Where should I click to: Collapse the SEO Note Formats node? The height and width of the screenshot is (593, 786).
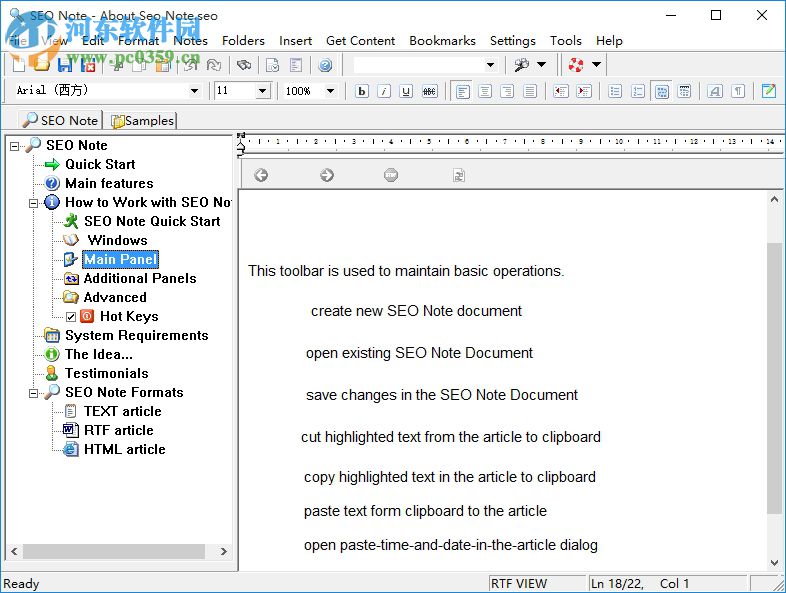point(34,393)
